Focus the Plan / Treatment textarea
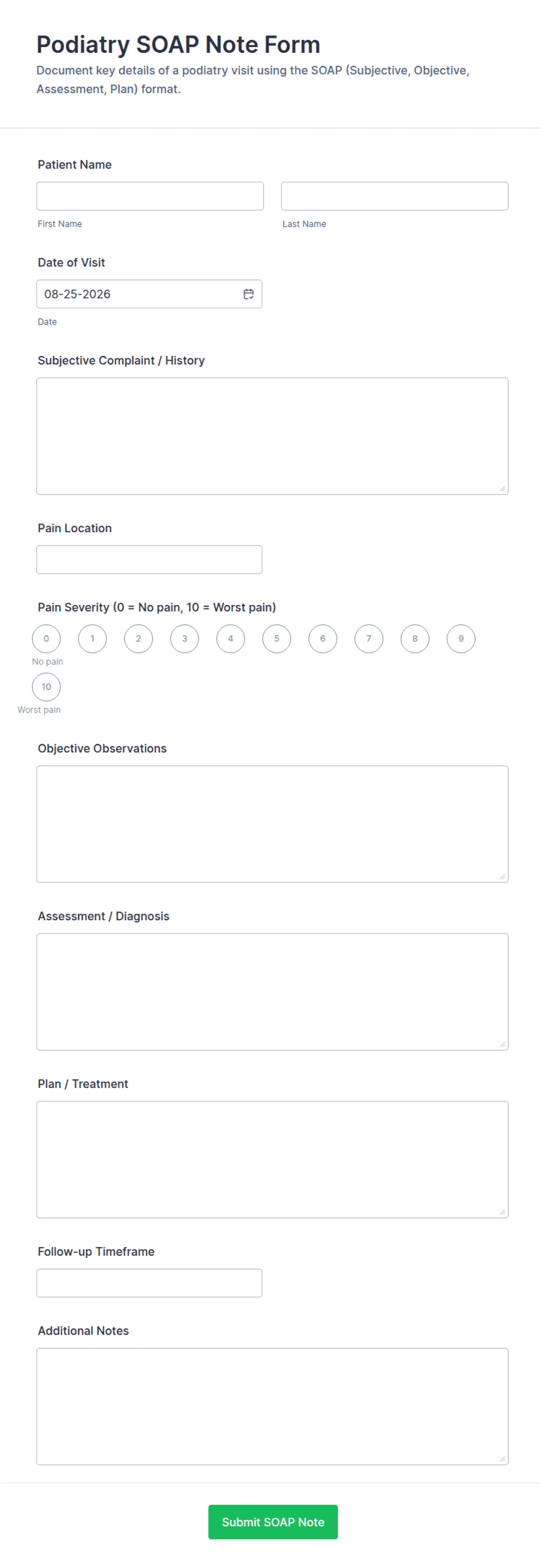 pyautogui.click(x=272, y=1159)
